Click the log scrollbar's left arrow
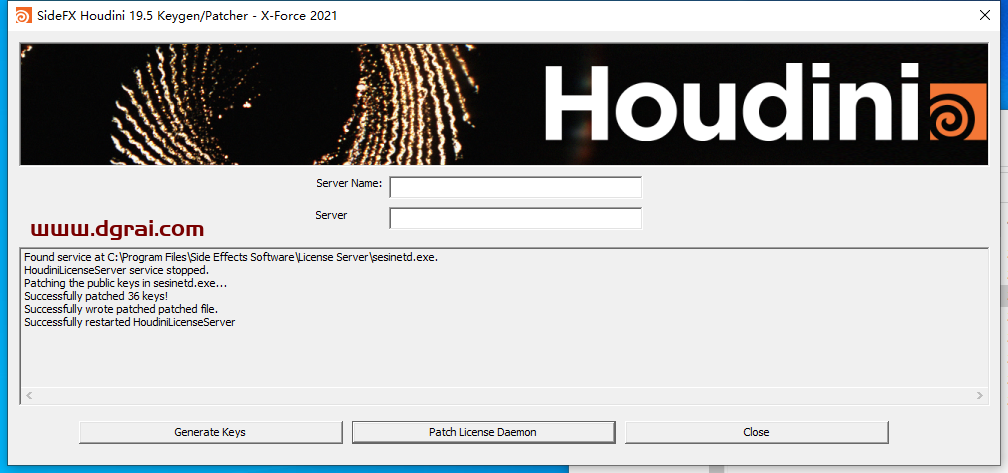Image resolution: width=1008 pixels, height=473 pixels. (29, 395)
